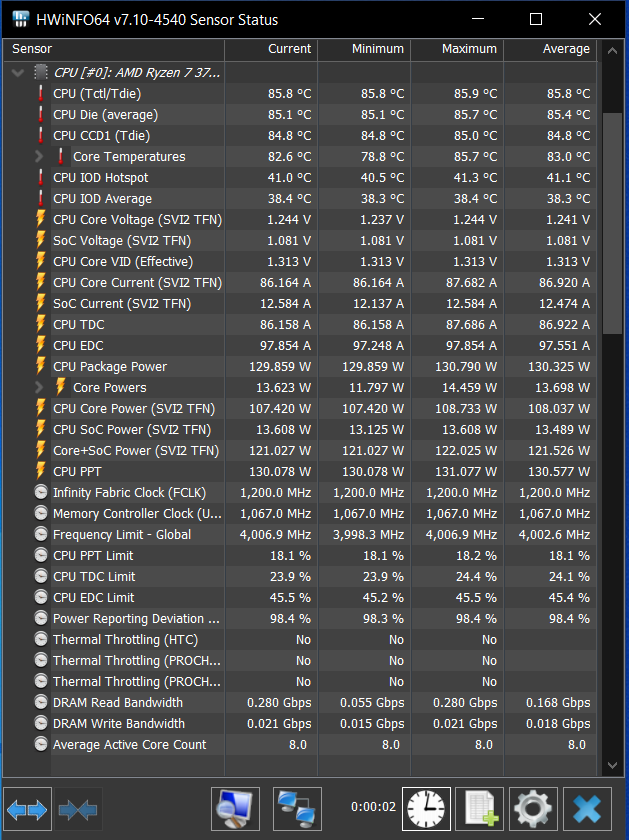Select the CPU EDC row label
The height and width of the screenshot is (840, 629).
(78, 346)
